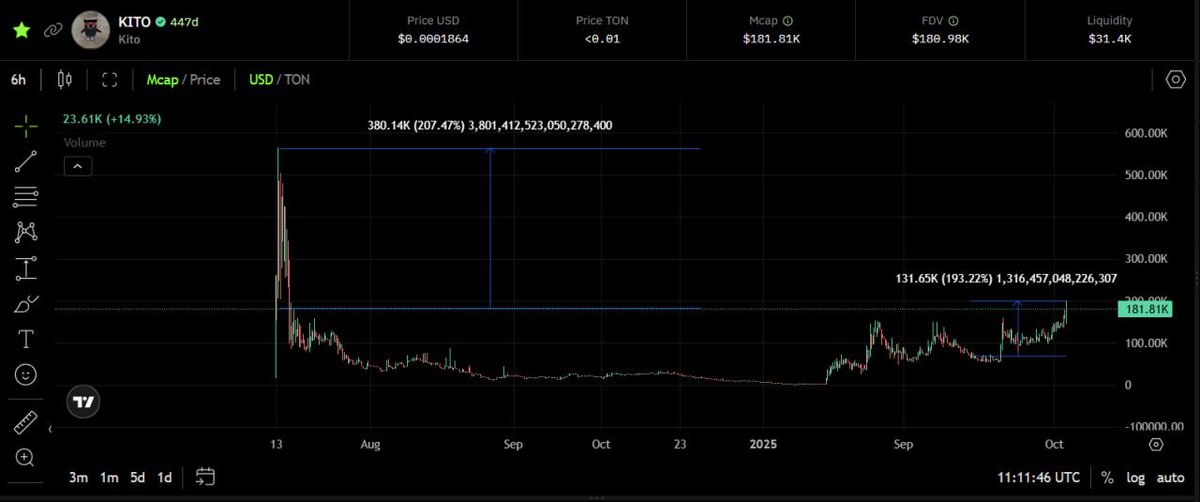
Task: Select the trend line drawing tool
Action: (26, 160)
